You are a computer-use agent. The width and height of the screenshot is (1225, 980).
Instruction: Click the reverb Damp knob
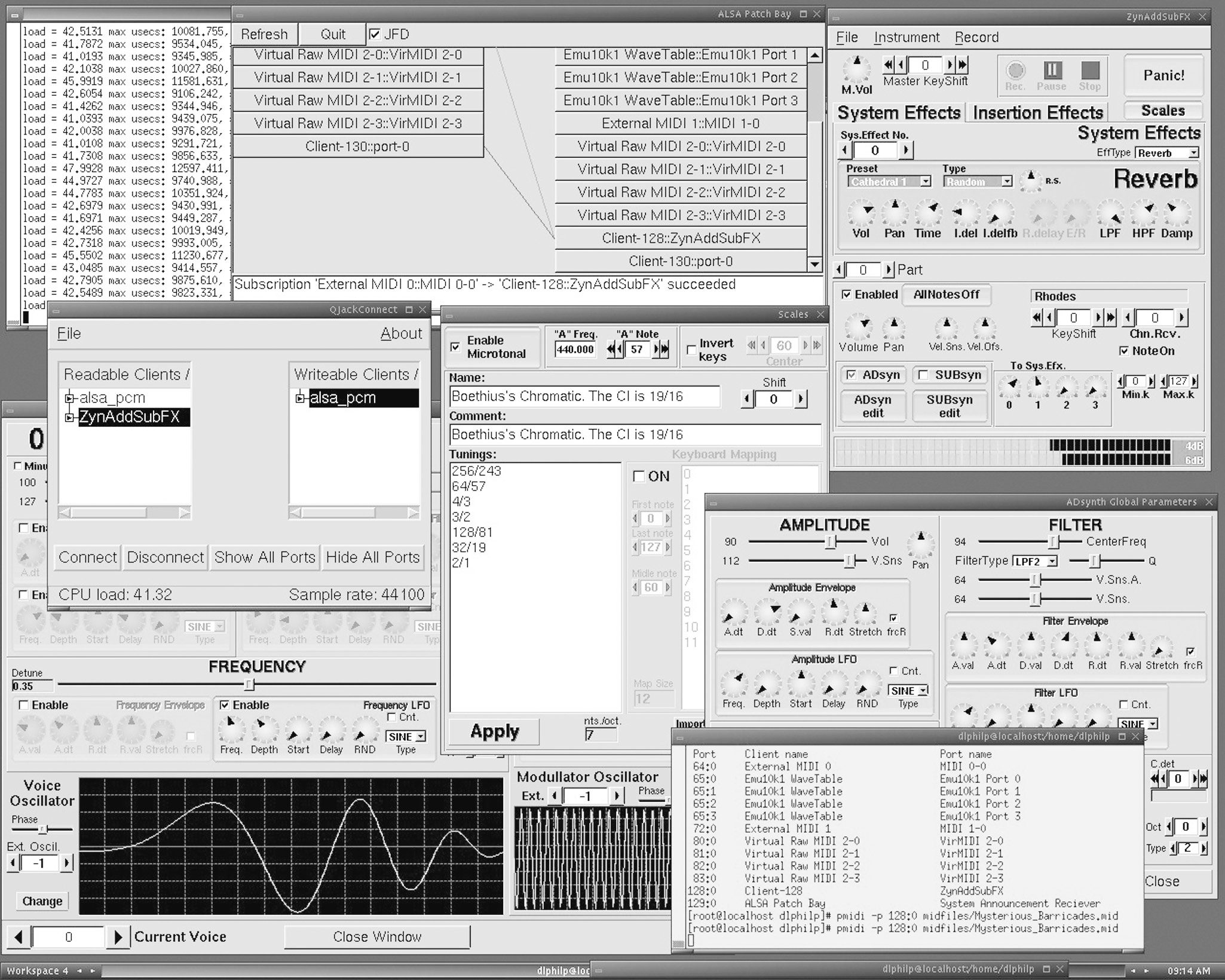1177,213
